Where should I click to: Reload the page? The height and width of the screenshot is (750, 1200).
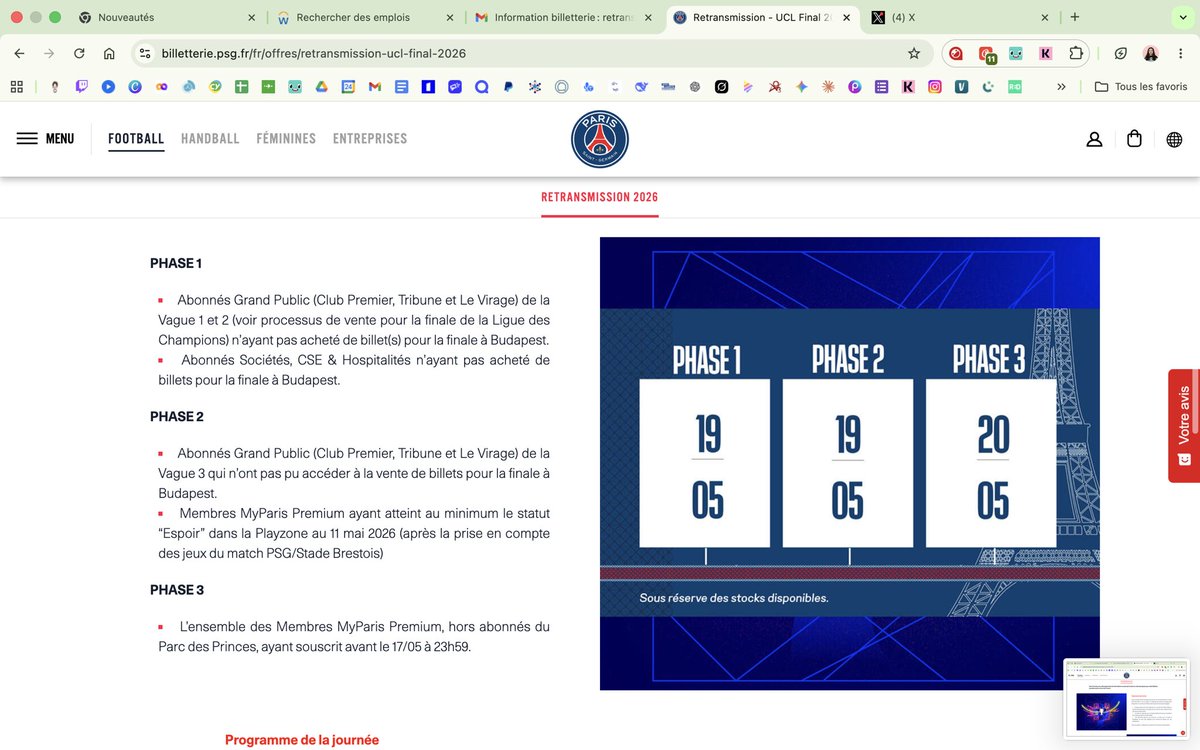tap(79, 53)
